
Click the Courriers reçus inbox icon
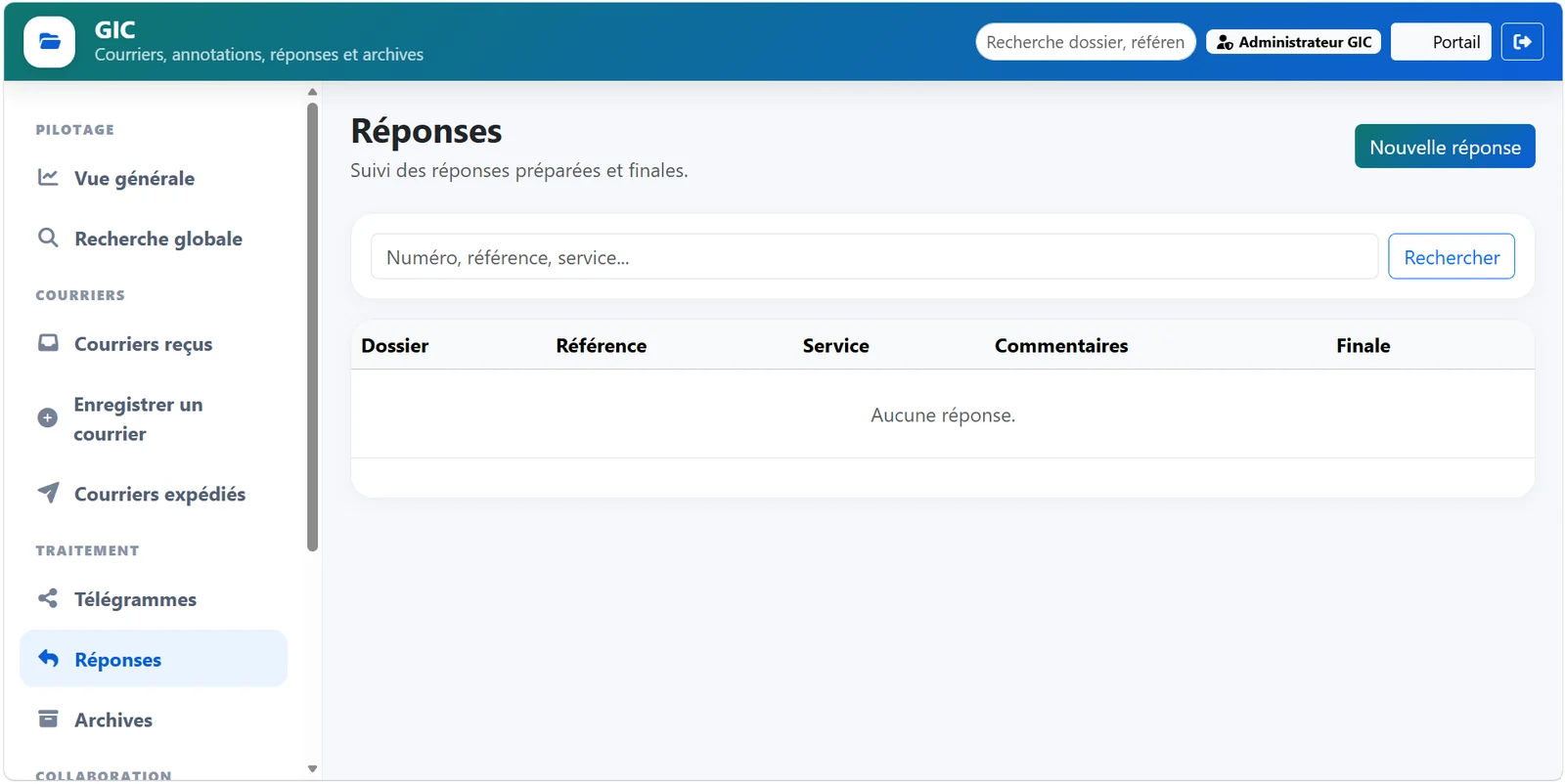click(x=48, y=343)
